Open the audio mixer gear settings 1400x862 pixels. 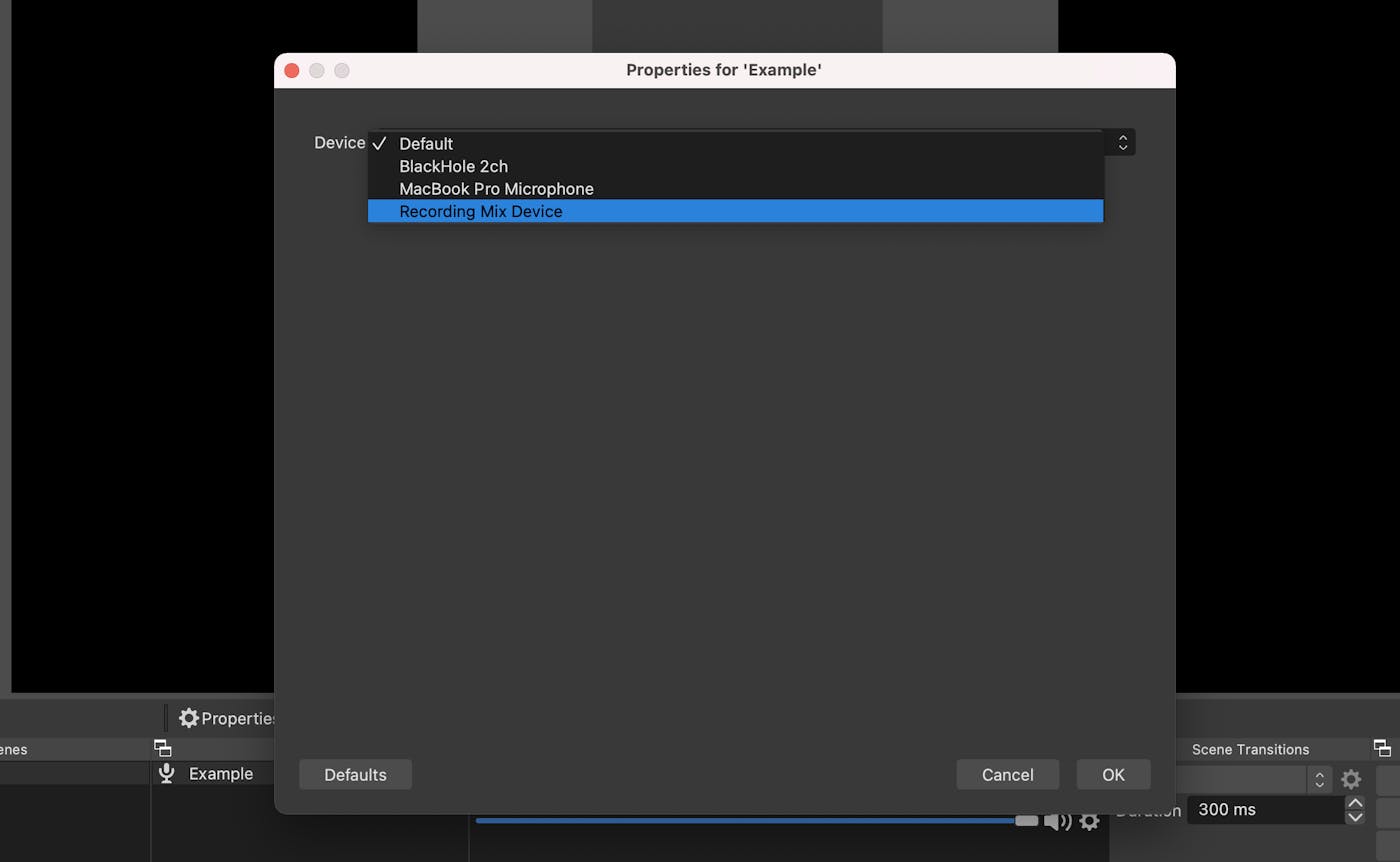pos(1089,821)
